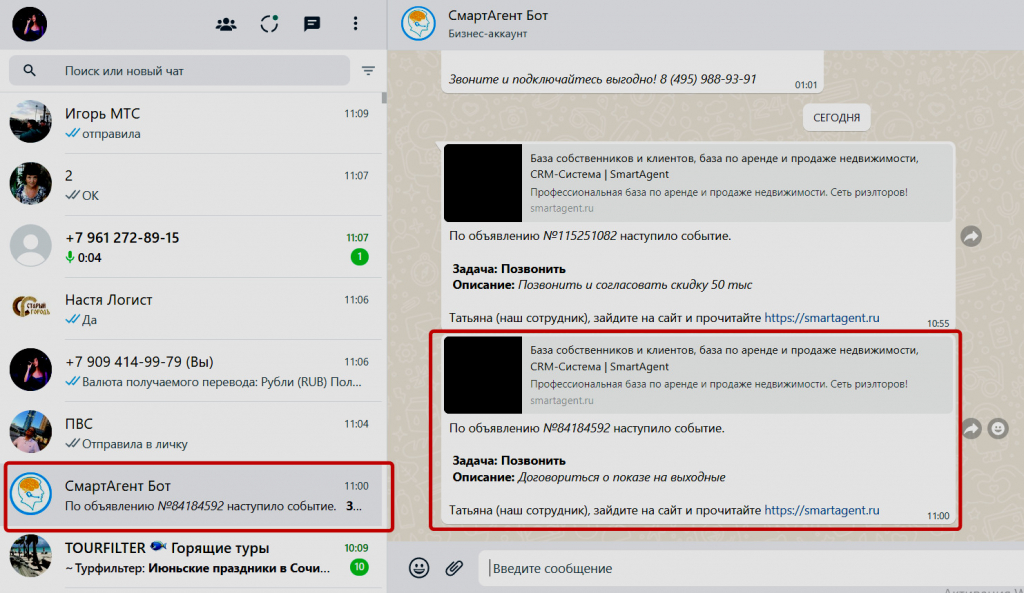Select СмартАгент Бот chat in list
This screenshot has height=593, width=1024.
tap(193, 495)
